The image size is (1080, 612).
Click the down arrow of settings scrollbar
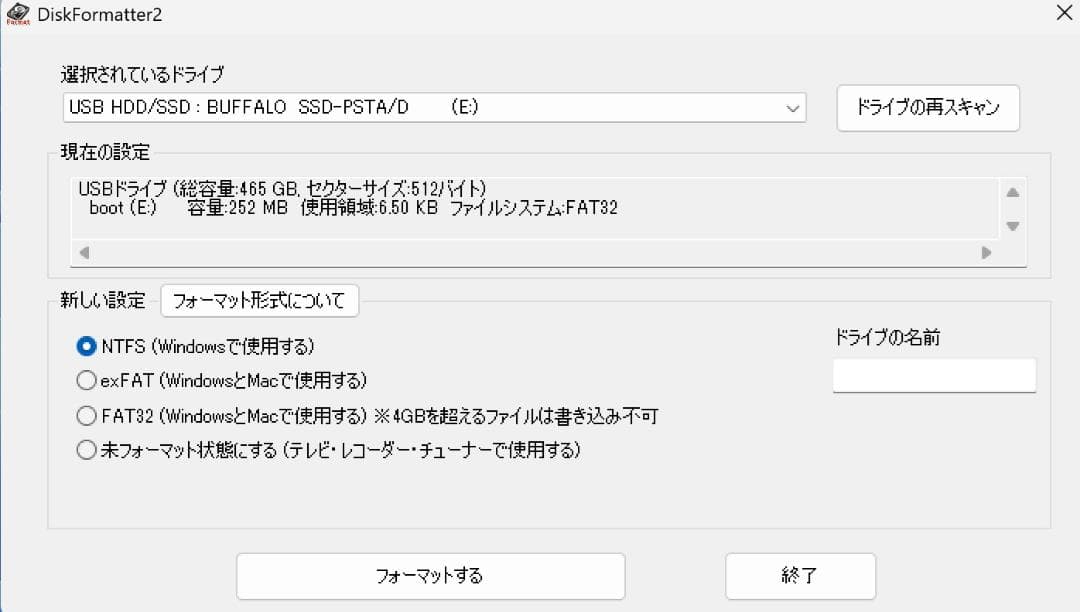(1012, 226)
